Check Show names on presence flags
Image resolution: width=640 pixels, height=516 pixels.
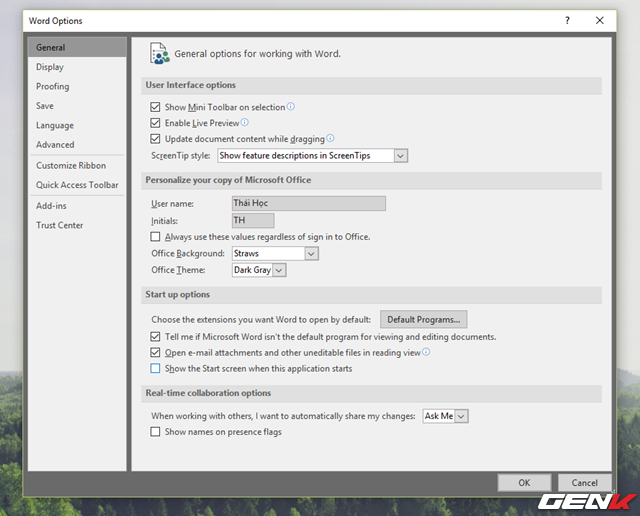tap(155, 432)
